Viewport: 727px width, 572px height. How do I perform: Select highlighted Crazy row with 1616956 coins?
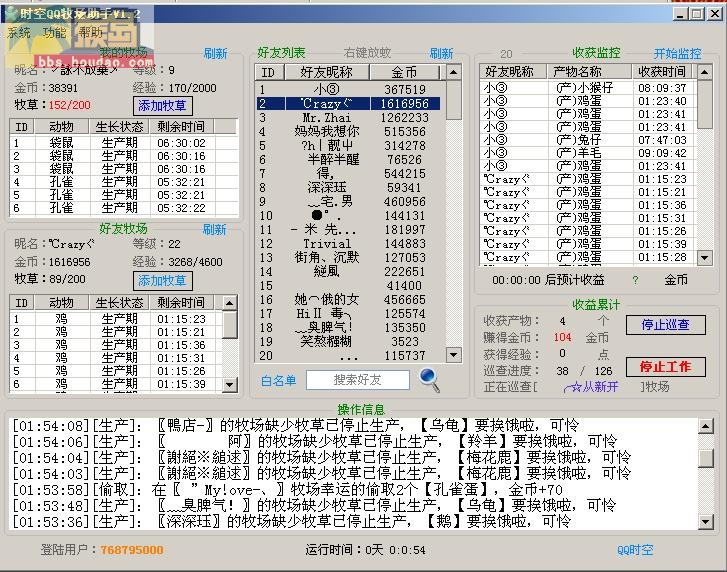coord(348,103)
